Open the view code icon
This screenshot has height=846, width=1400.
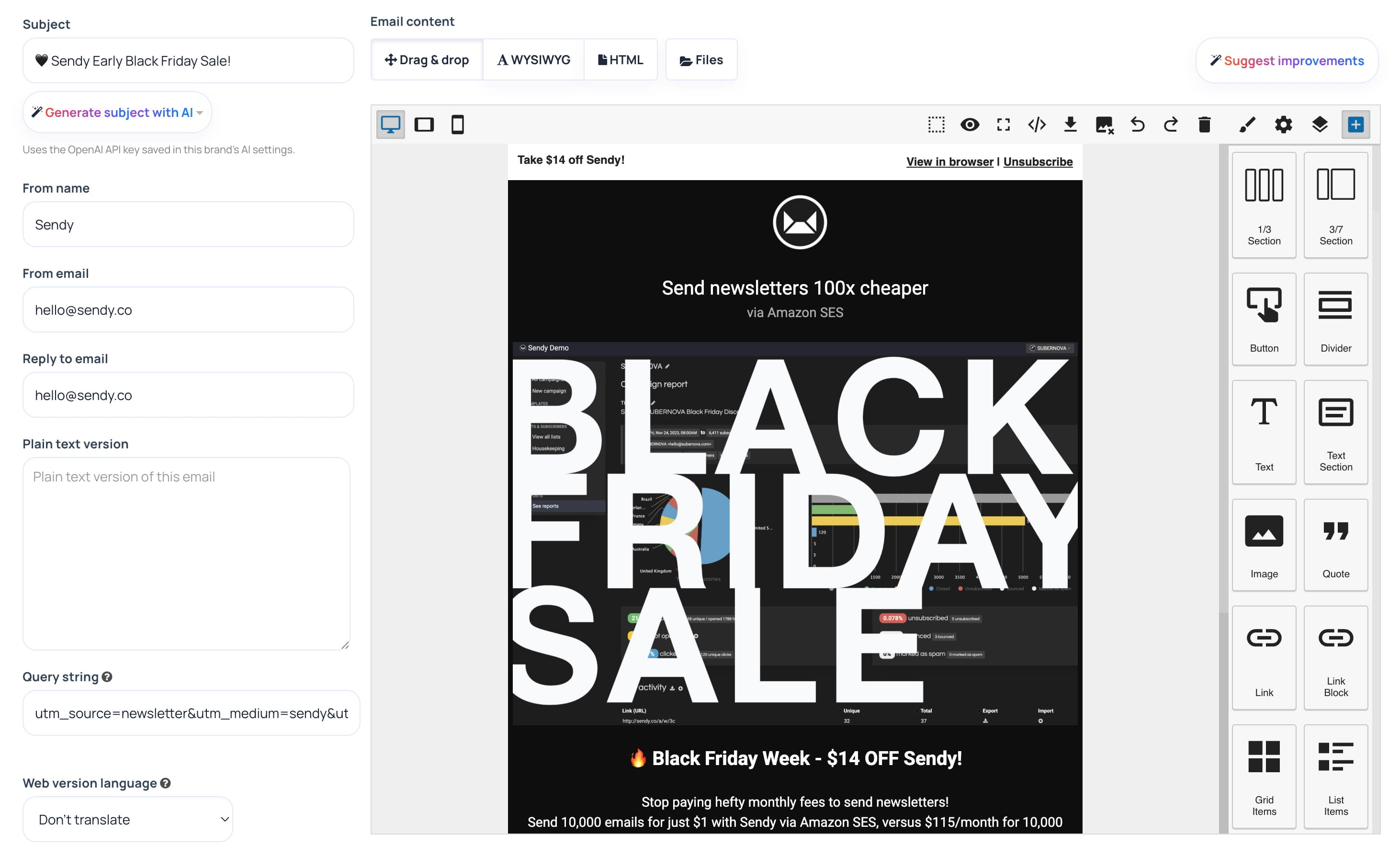[x=1037, y=125]
